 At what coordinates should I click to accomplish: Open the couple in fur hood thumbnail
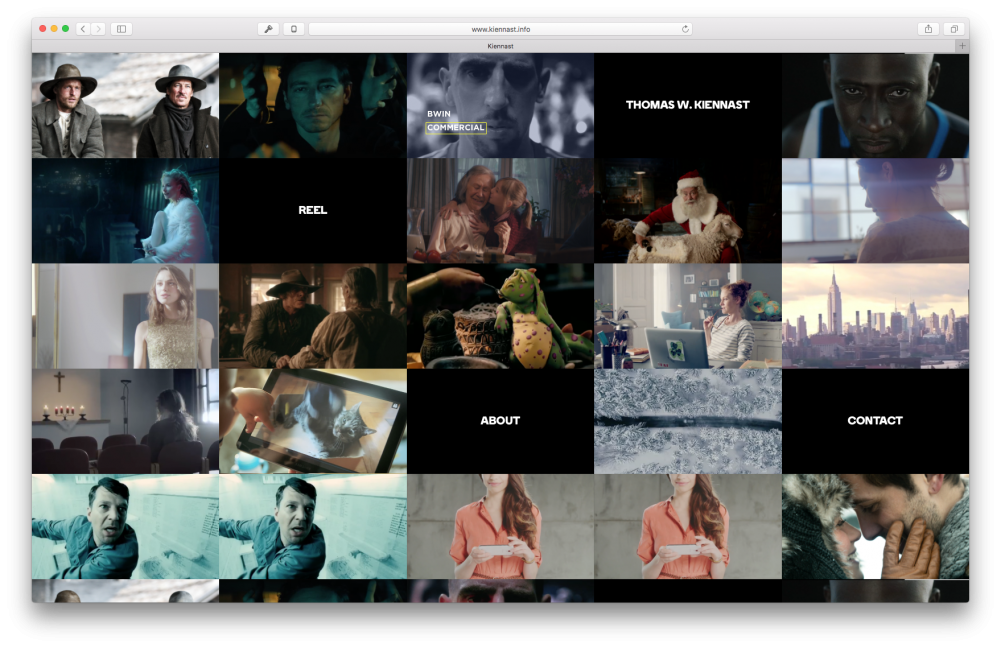875,526
